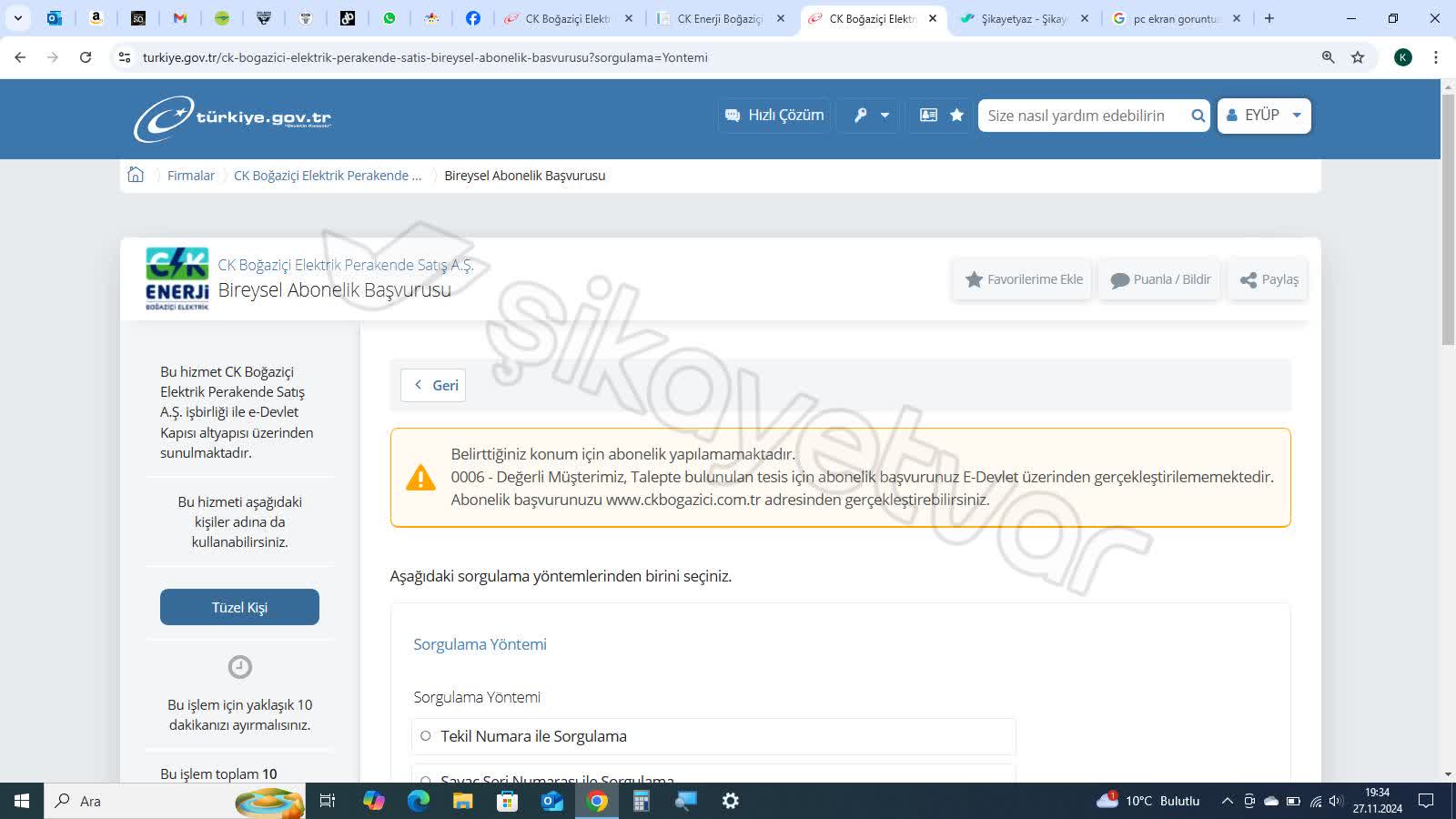Open Hızlı Çözüm with the chat icon
This screenshot has width=1456, height=819.
point(773,115)
